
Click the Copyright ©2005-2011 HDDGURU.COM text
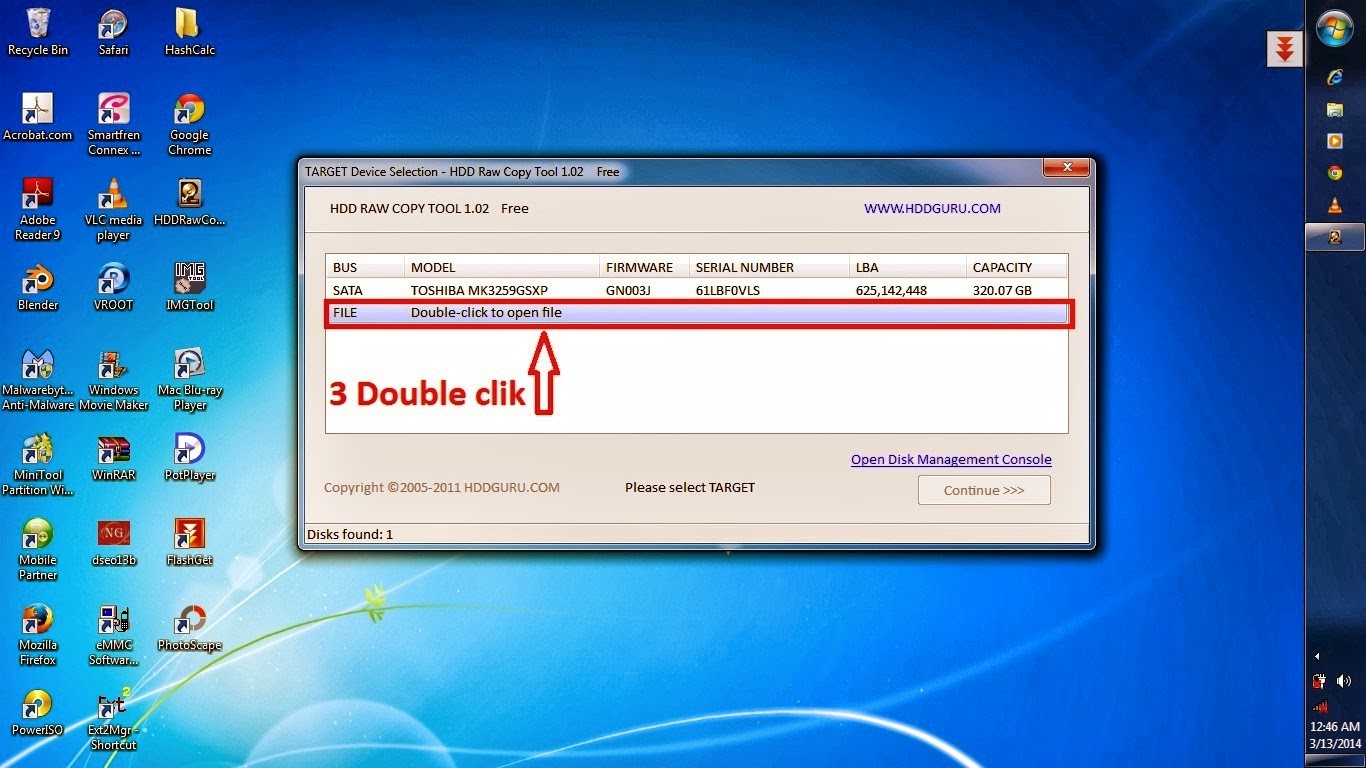[442, 488]
